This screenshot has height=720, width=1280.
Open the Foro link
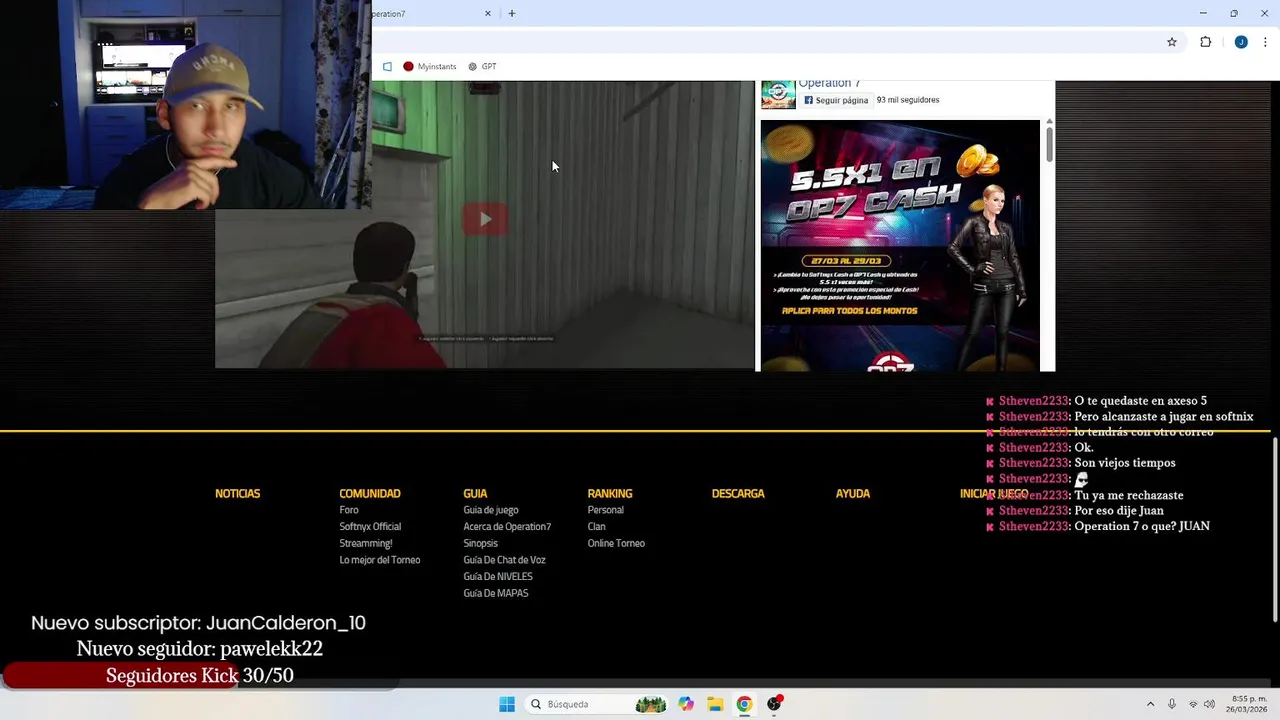coord(349,510)
